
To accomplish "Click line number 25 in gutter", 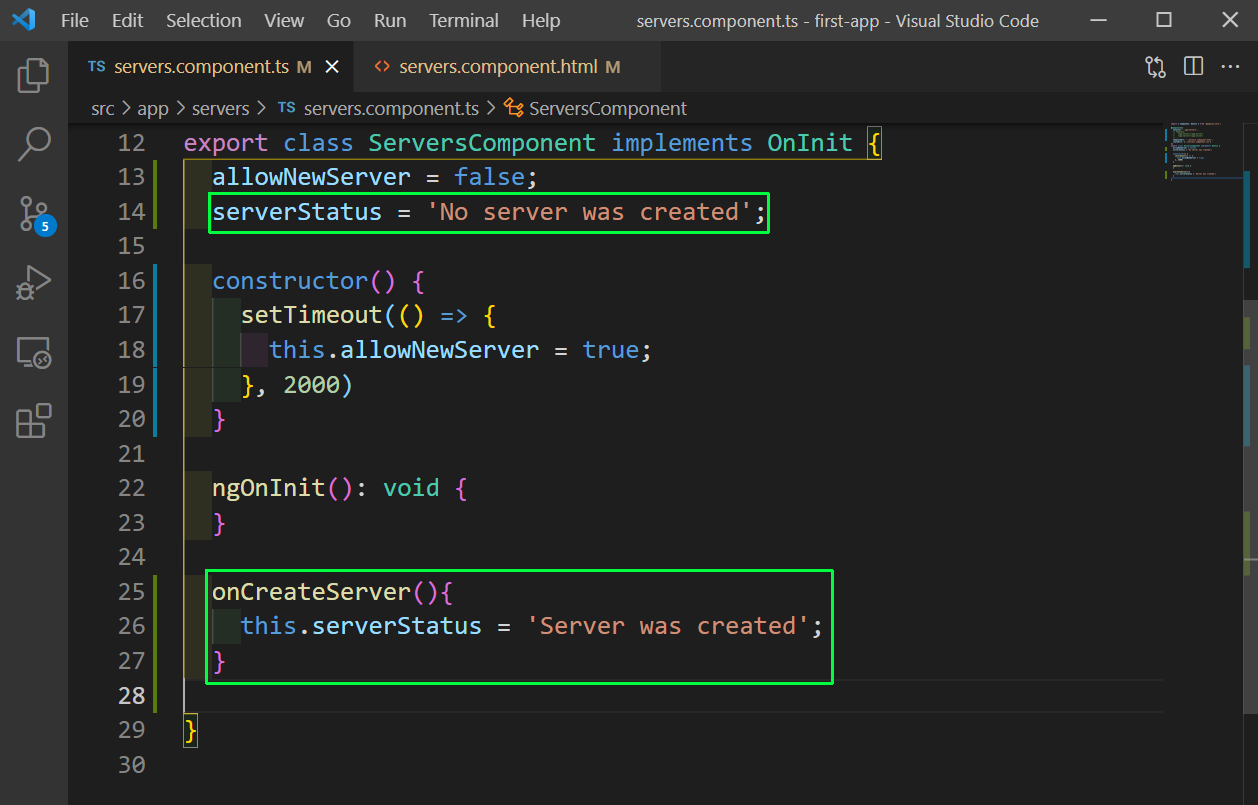I will (131, 592).
